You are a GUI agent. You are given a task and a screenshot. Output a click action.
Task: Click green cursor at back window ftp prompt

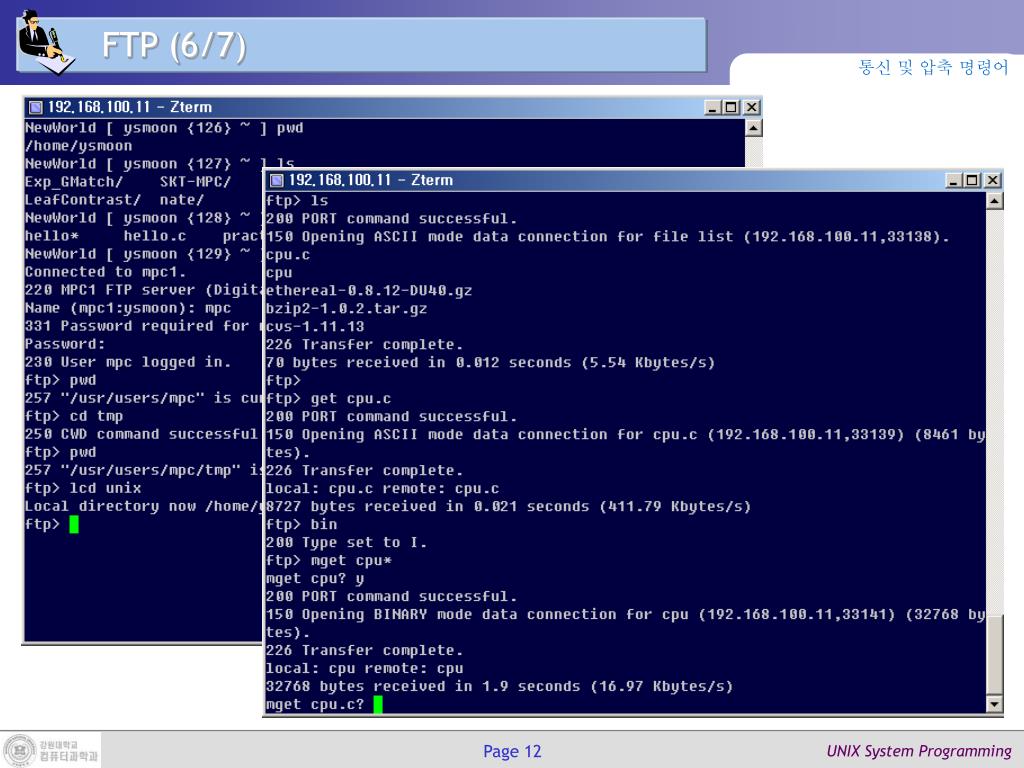pos(74,524)
